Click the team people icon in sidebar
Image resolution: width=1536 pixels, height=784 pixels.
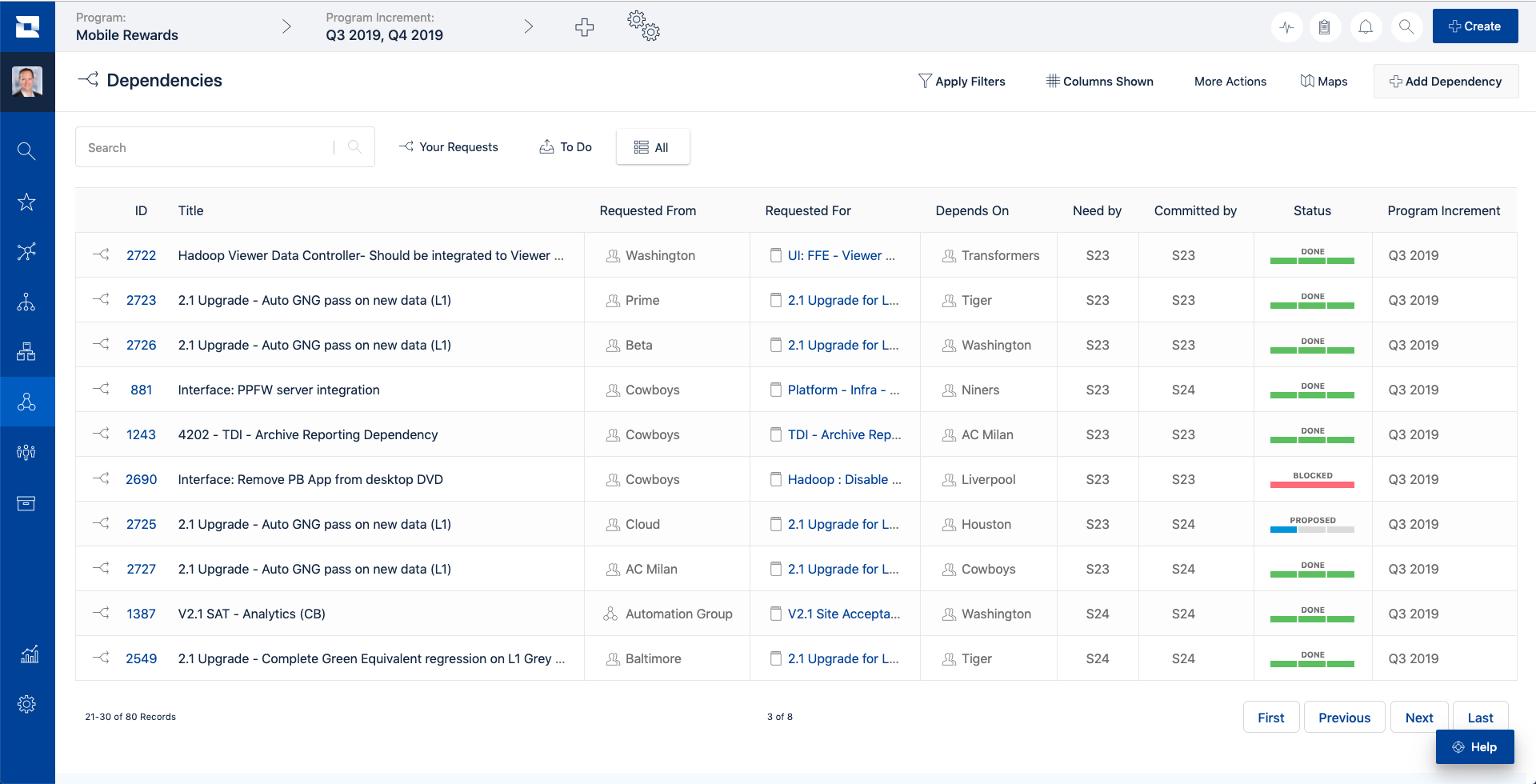click(26, 452)
